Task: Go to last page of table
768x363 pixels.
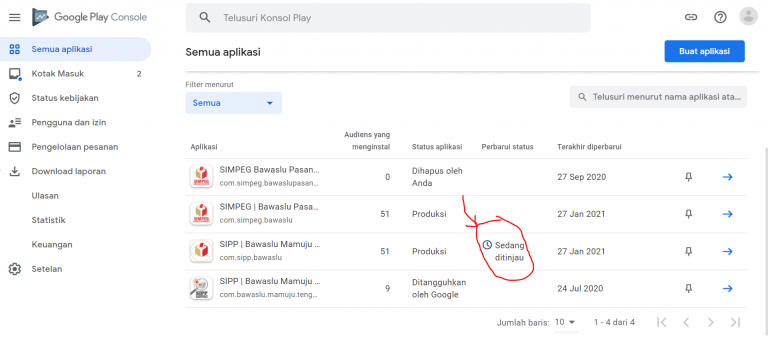Action: coord(735,322)
